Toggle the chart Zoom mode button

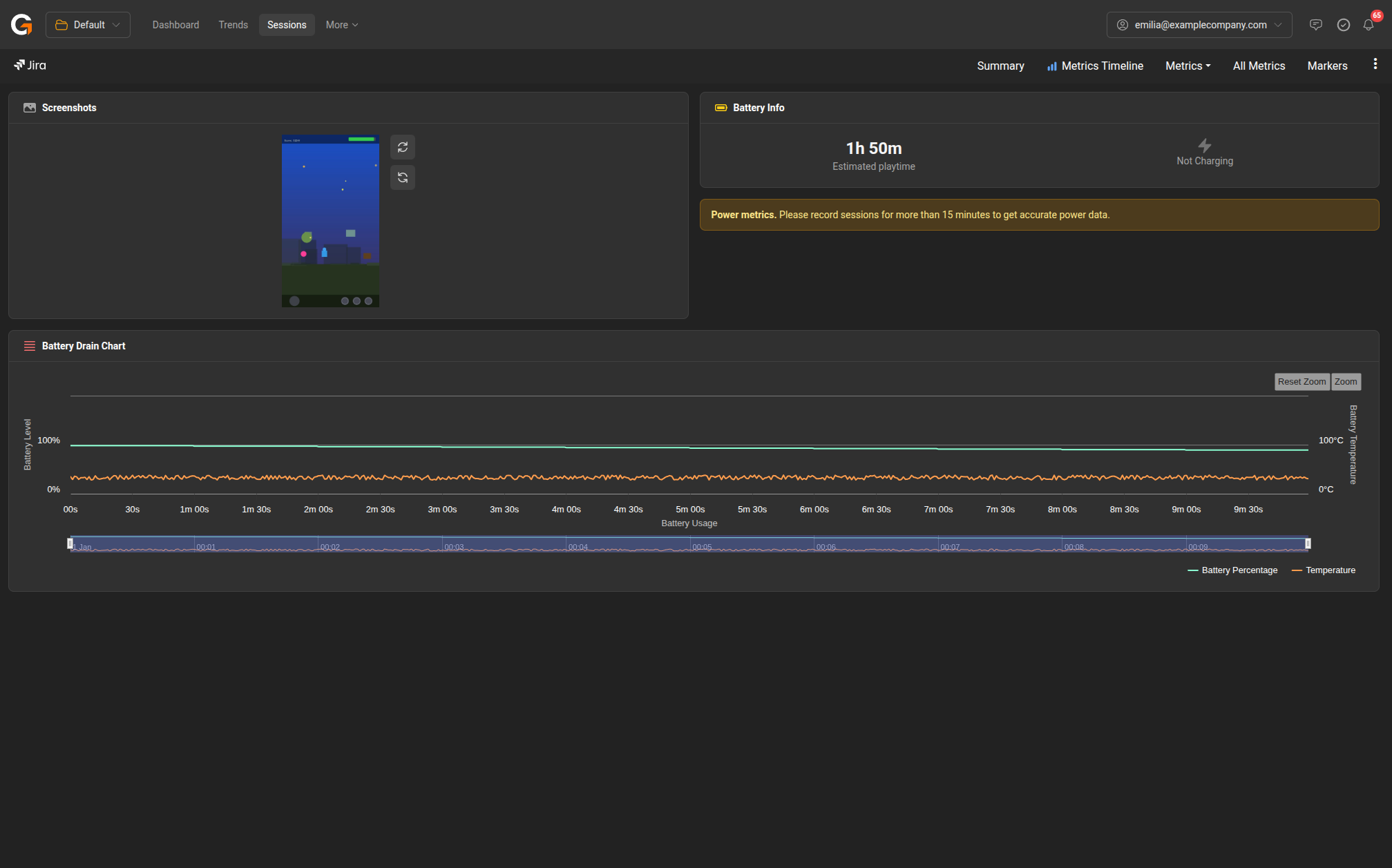point(1345,382)
